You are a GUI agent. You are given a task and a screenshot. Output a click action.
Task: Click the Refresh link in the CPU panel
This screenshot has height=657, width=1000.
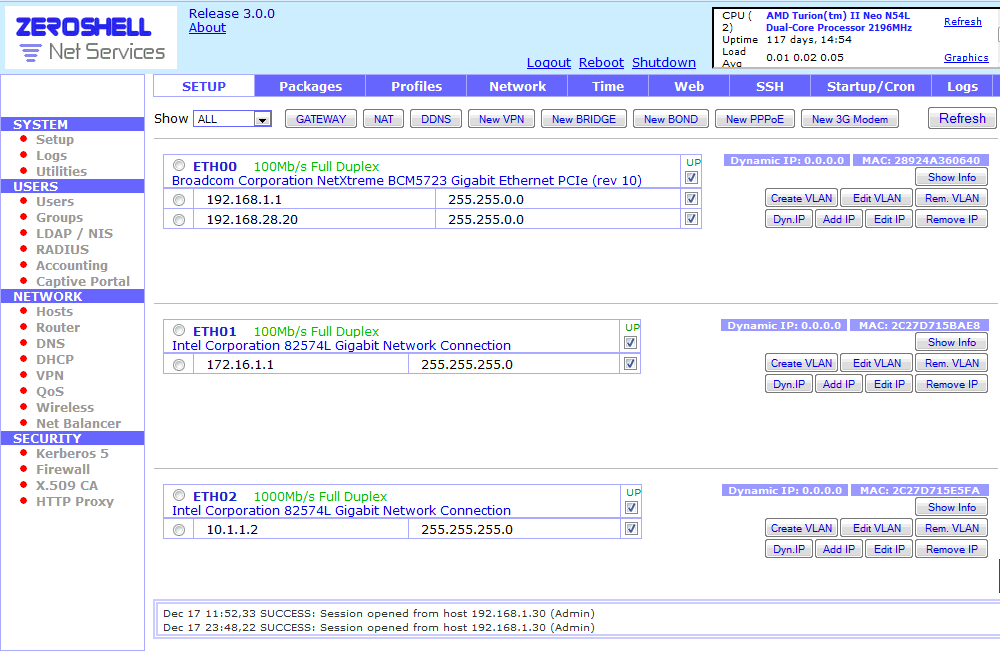click(x=962, y=22)
